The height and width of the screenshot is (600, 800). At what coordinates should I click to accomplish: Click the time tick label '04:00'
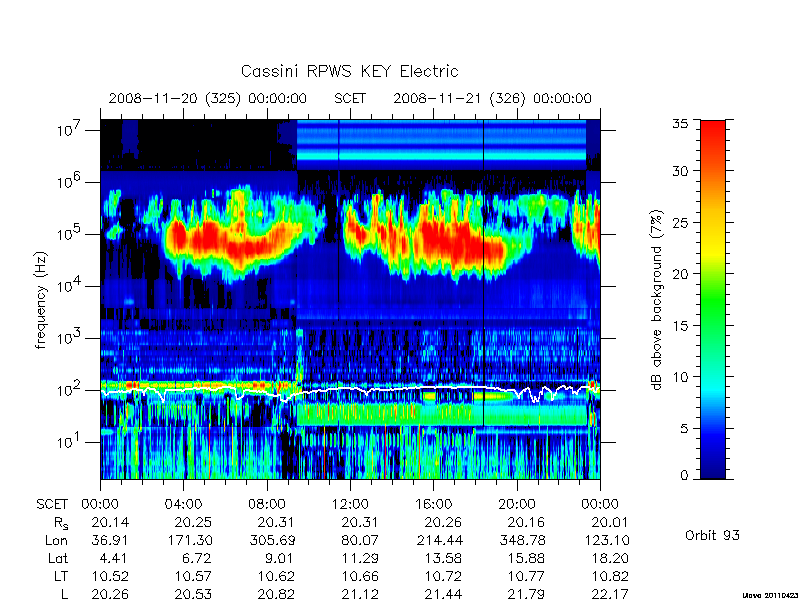pos(183,504)
